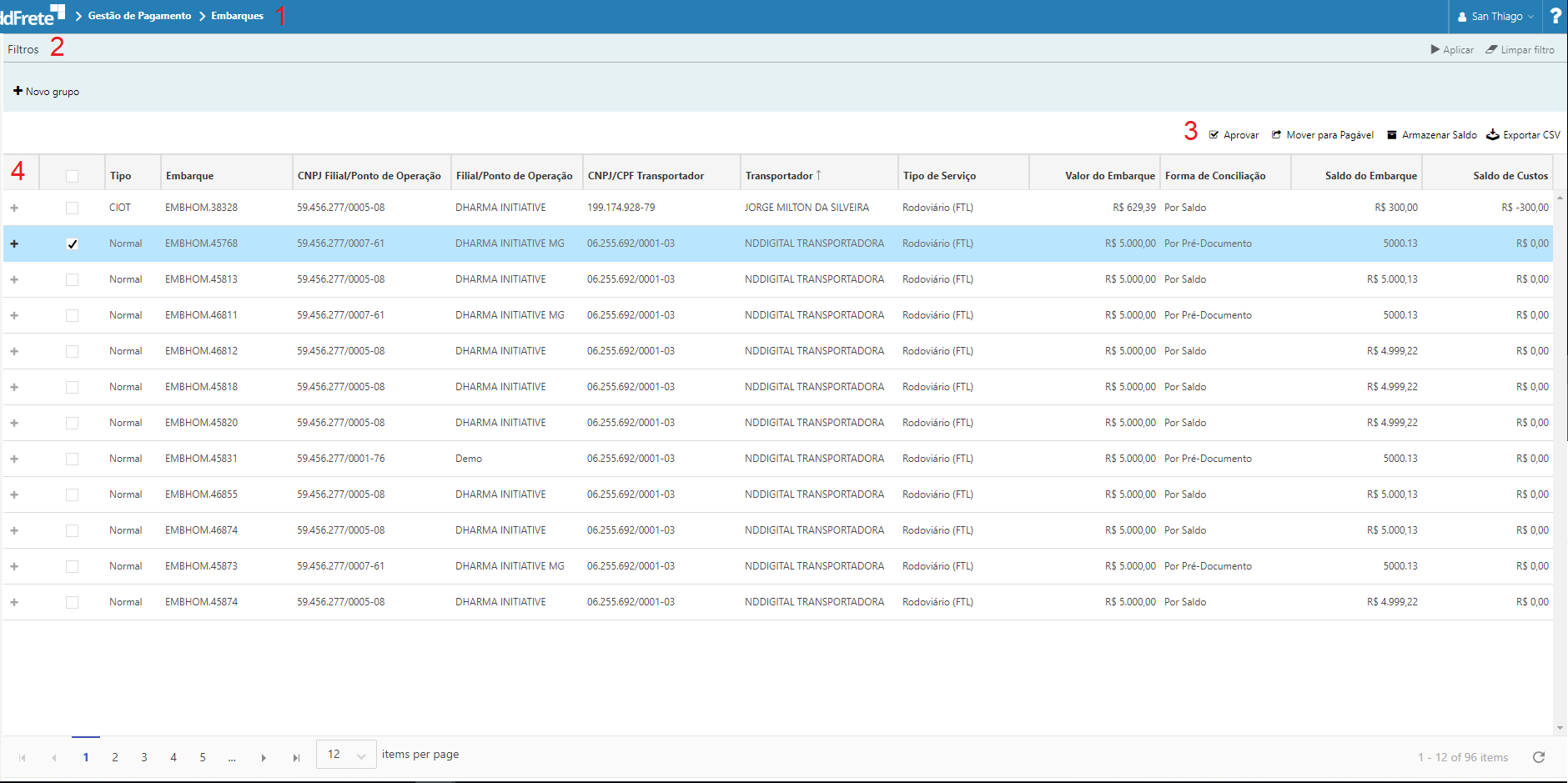Click the Exportar CSV download icon

pyautogui.click(x=1493, y=135)
